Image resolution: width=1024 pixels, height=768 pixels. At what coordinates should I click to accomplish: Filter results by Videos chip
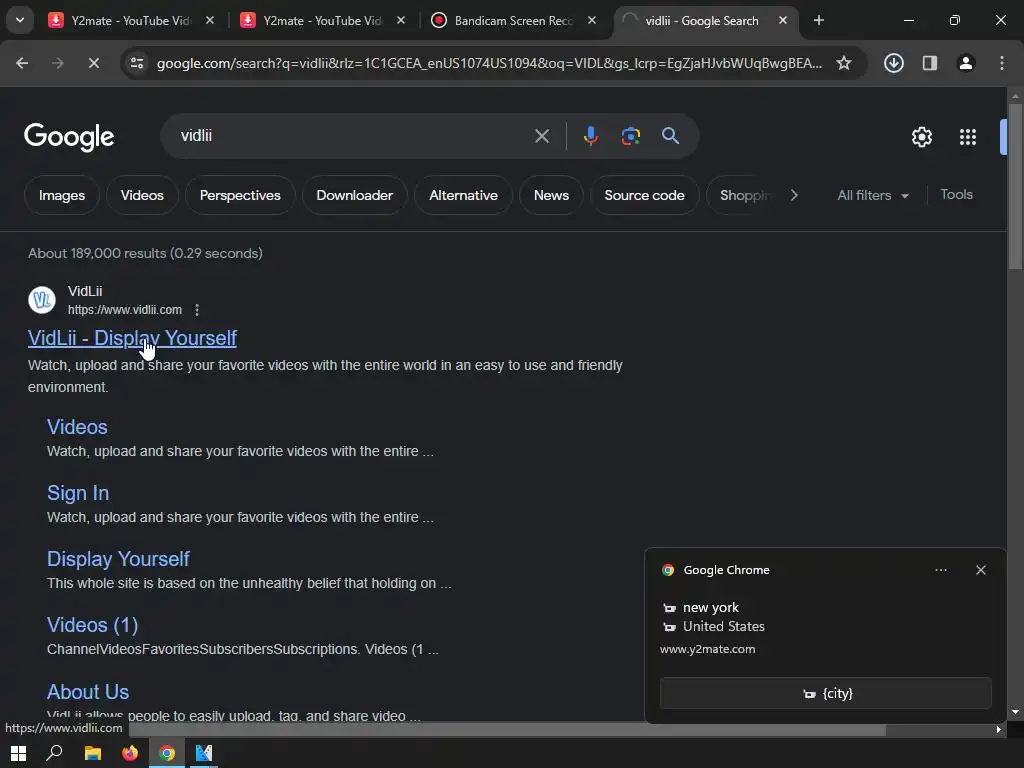click(142, 195)
